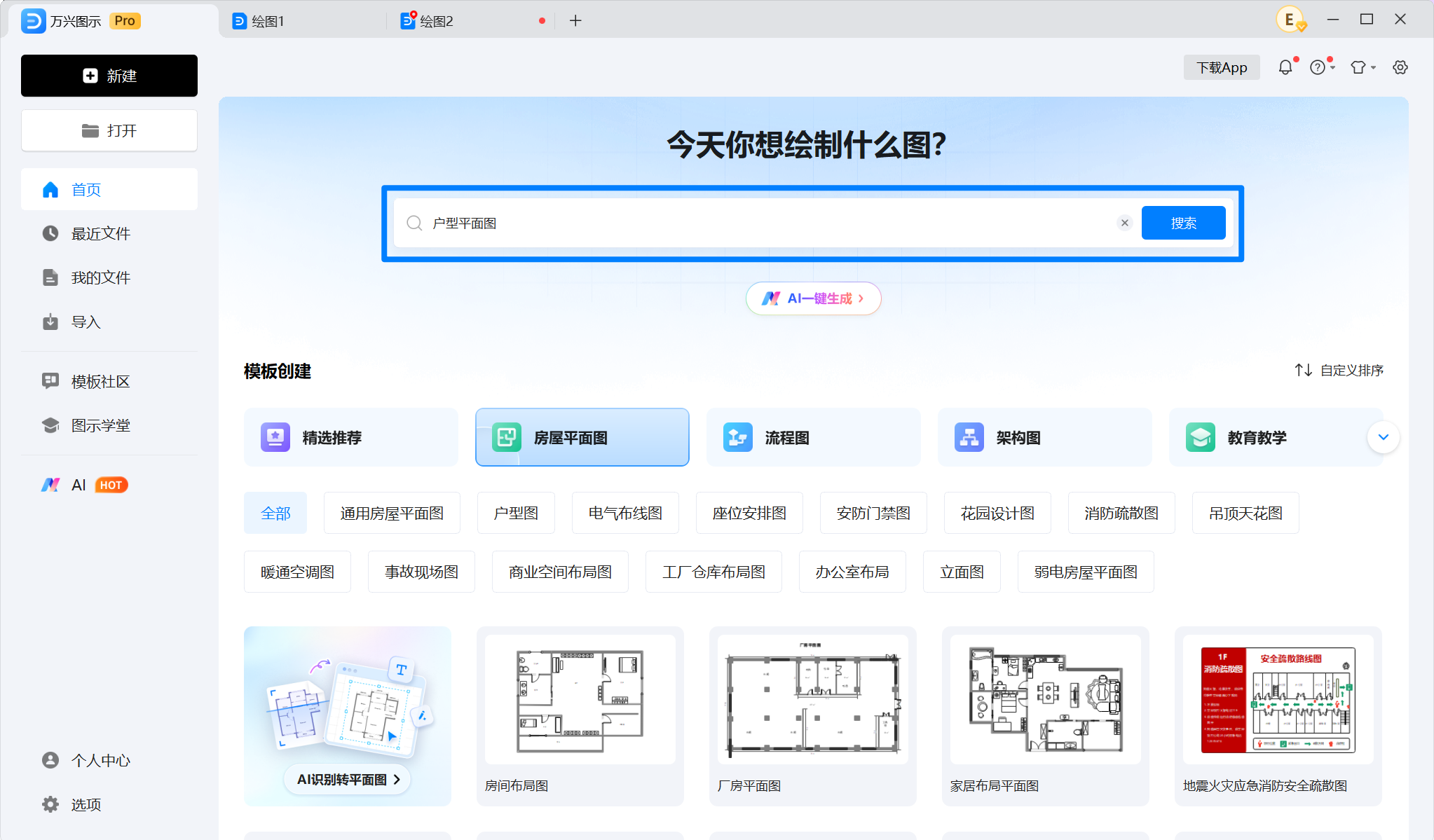Filter by the 消防疏散图 tag
The width and height of the screenshot is (1434, 840).
point(1121,513)
